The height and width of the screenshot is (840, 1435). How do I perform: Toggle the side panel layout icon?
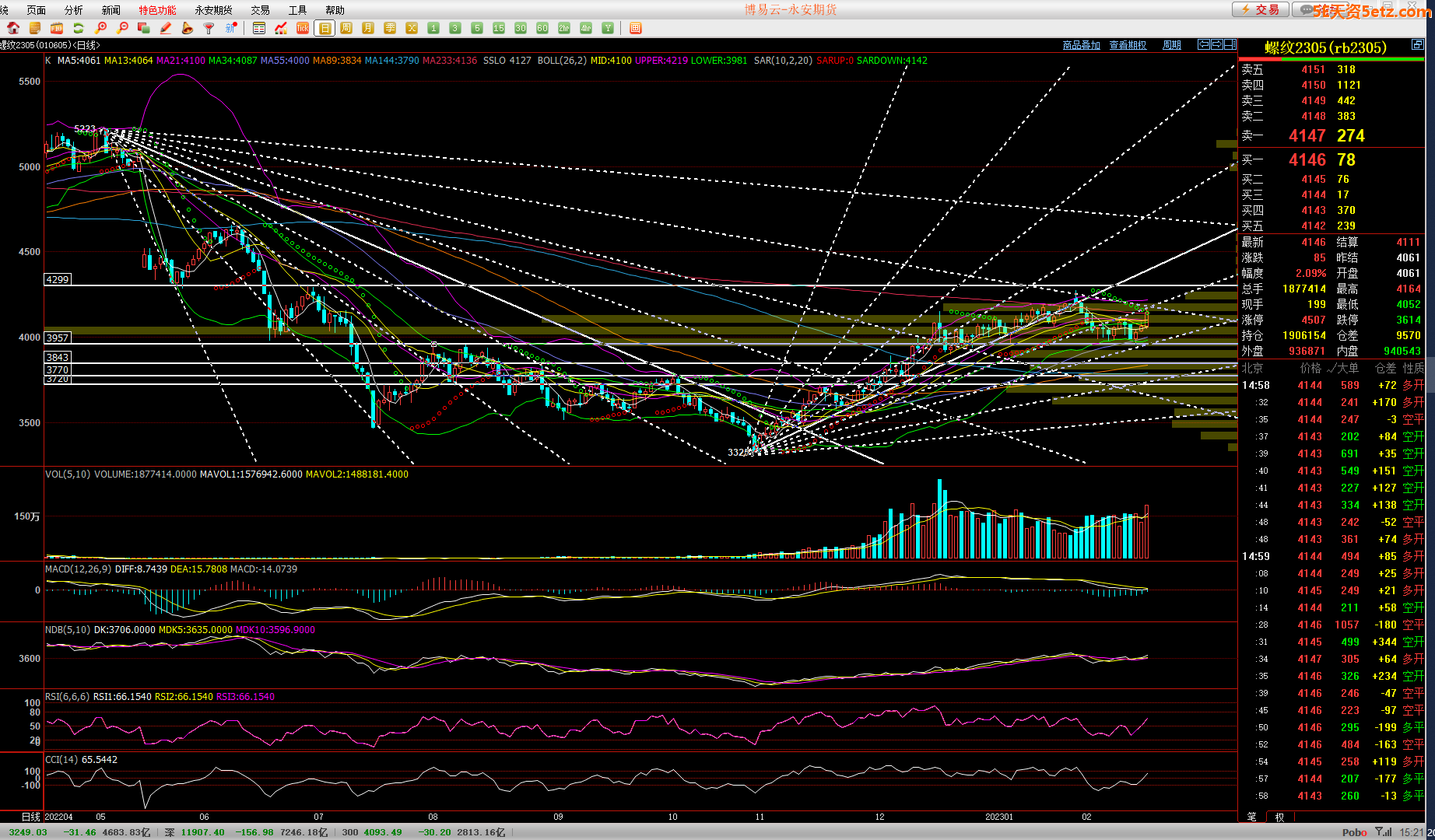(1230, 44)
